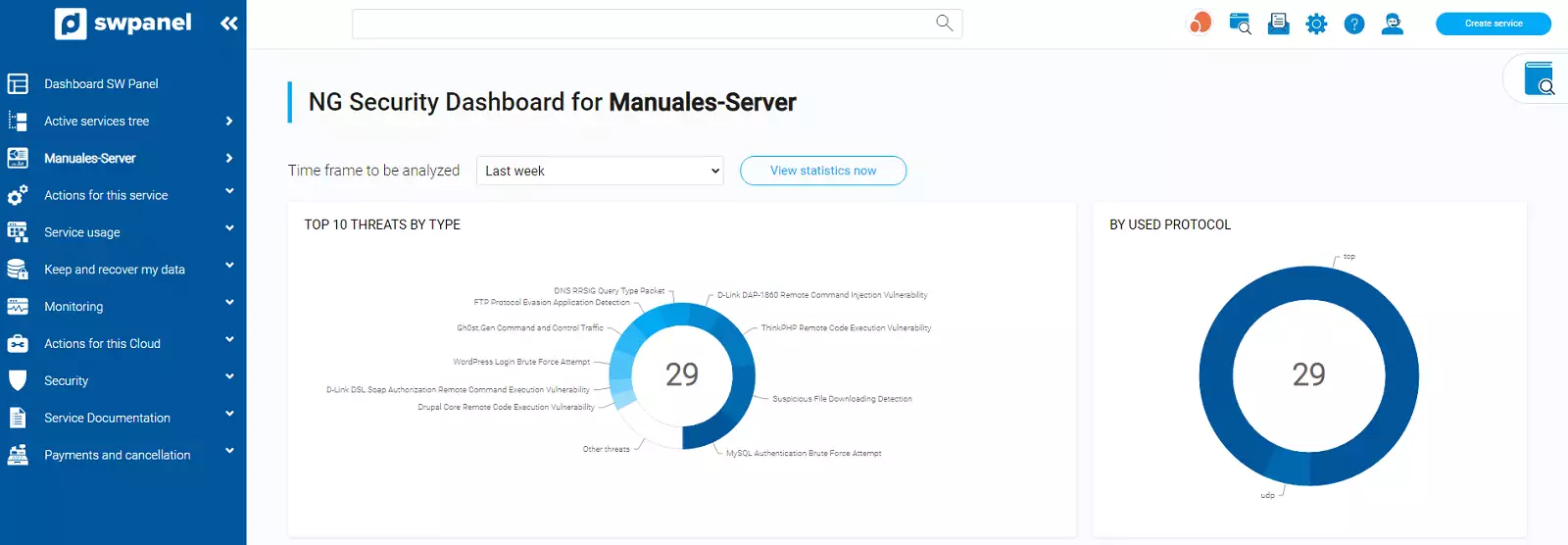Click the orange notification bubble icon
The width and height of the screenshot is (1568, 545).
tap(1200, 23)
